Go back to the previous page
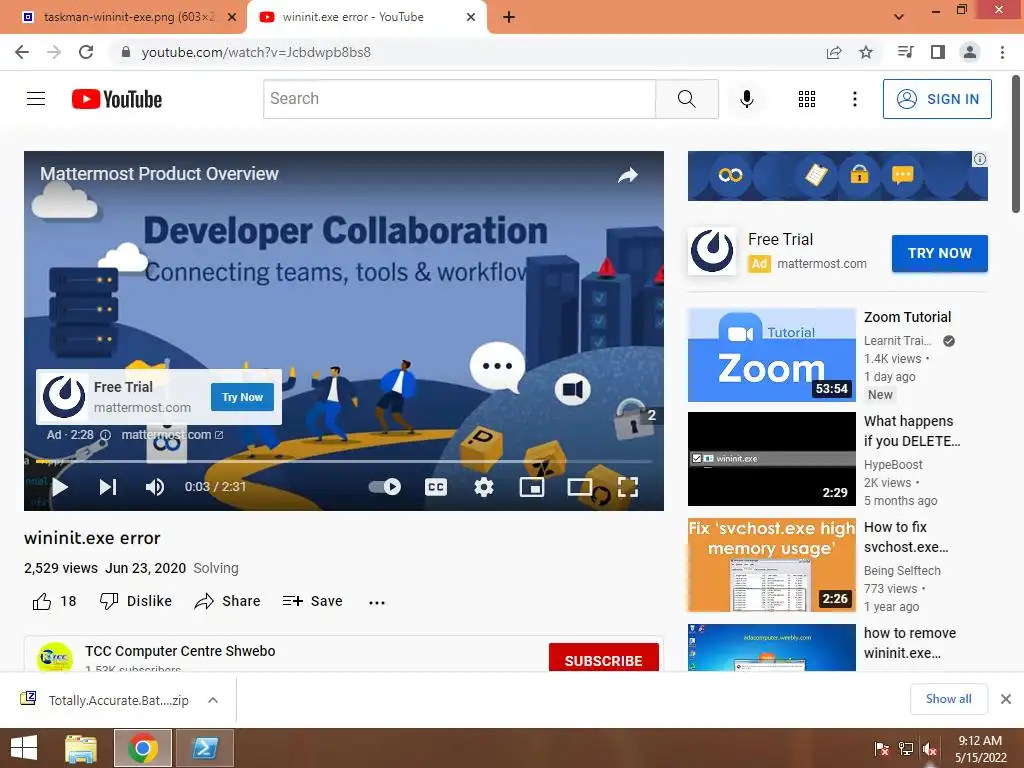The height and width of the screenshot is (768, 1024). (x=22, y=52)
